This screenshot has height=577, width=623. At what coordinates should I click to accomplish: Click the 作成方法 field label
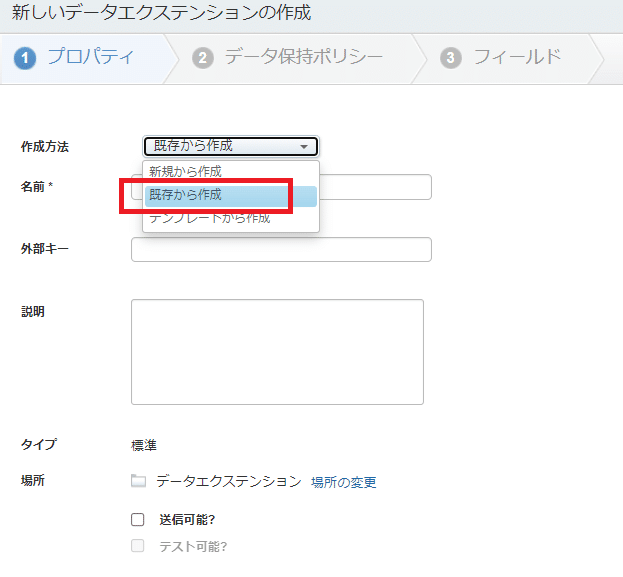(45, 146)
